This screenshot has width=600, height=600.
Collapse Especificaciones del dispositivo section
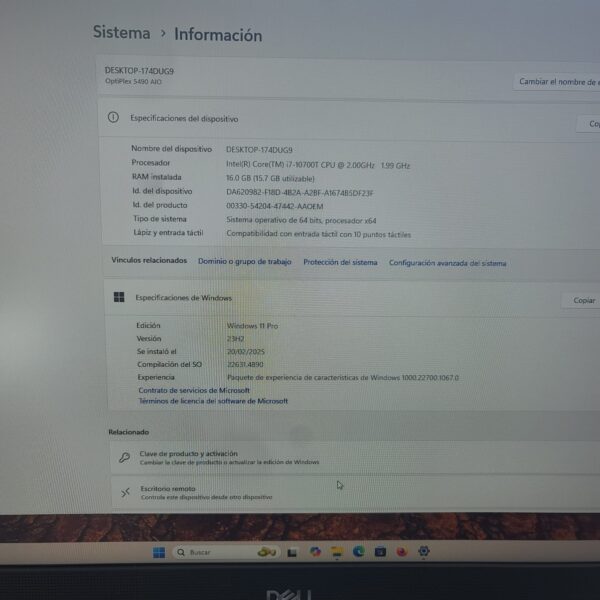point(349,119)
